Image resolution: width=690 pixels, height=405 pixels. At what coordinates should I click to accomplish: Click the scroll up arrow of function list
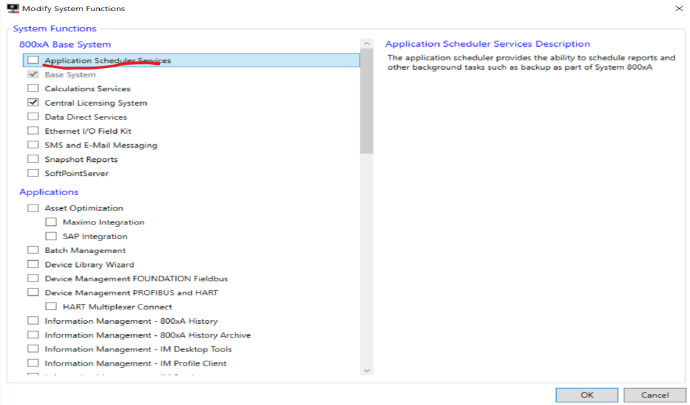(367, 44)
